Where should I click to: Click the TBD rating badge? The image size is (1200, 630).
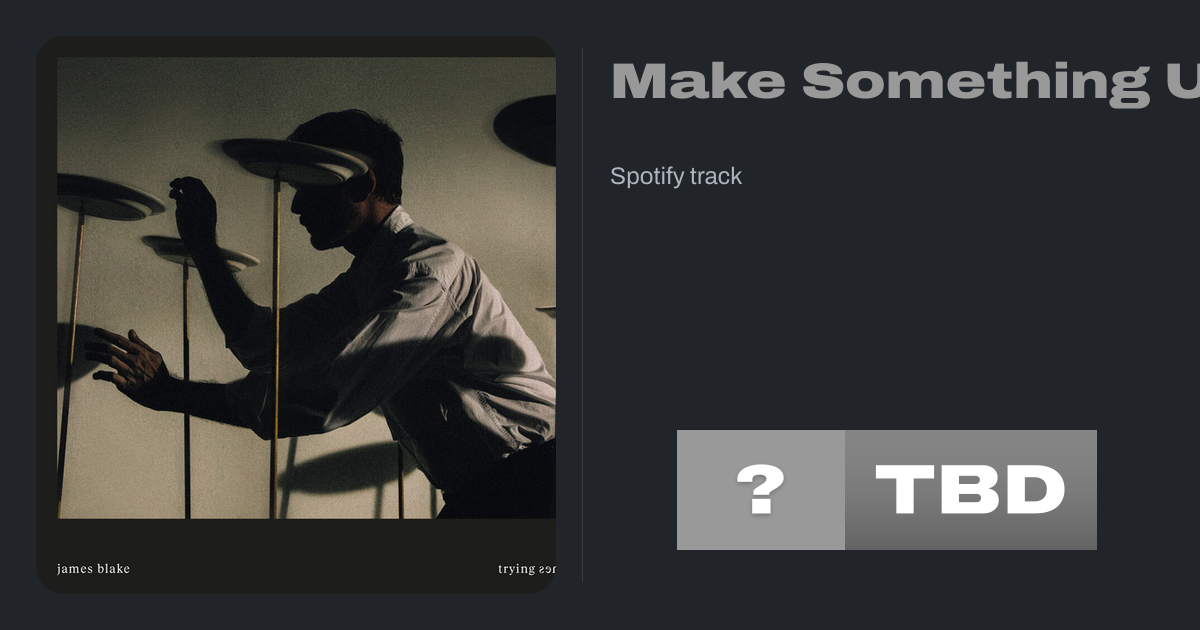[971, 490]
